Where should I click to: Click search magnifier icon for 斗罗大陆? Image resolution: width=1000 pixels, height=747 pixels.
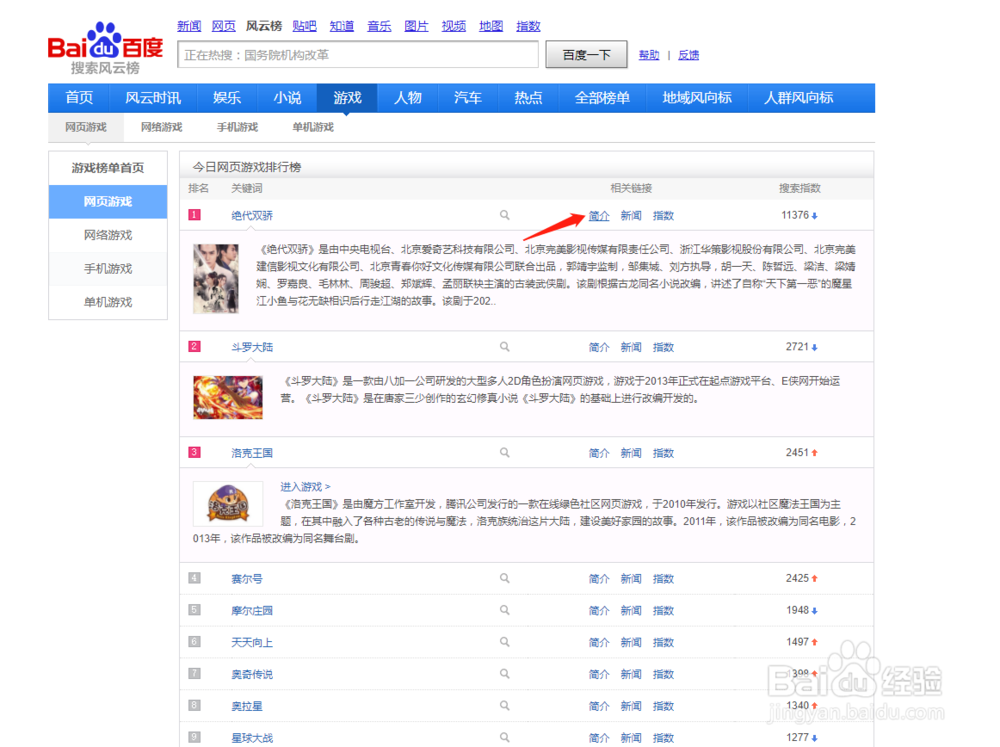tap(504, 347)
